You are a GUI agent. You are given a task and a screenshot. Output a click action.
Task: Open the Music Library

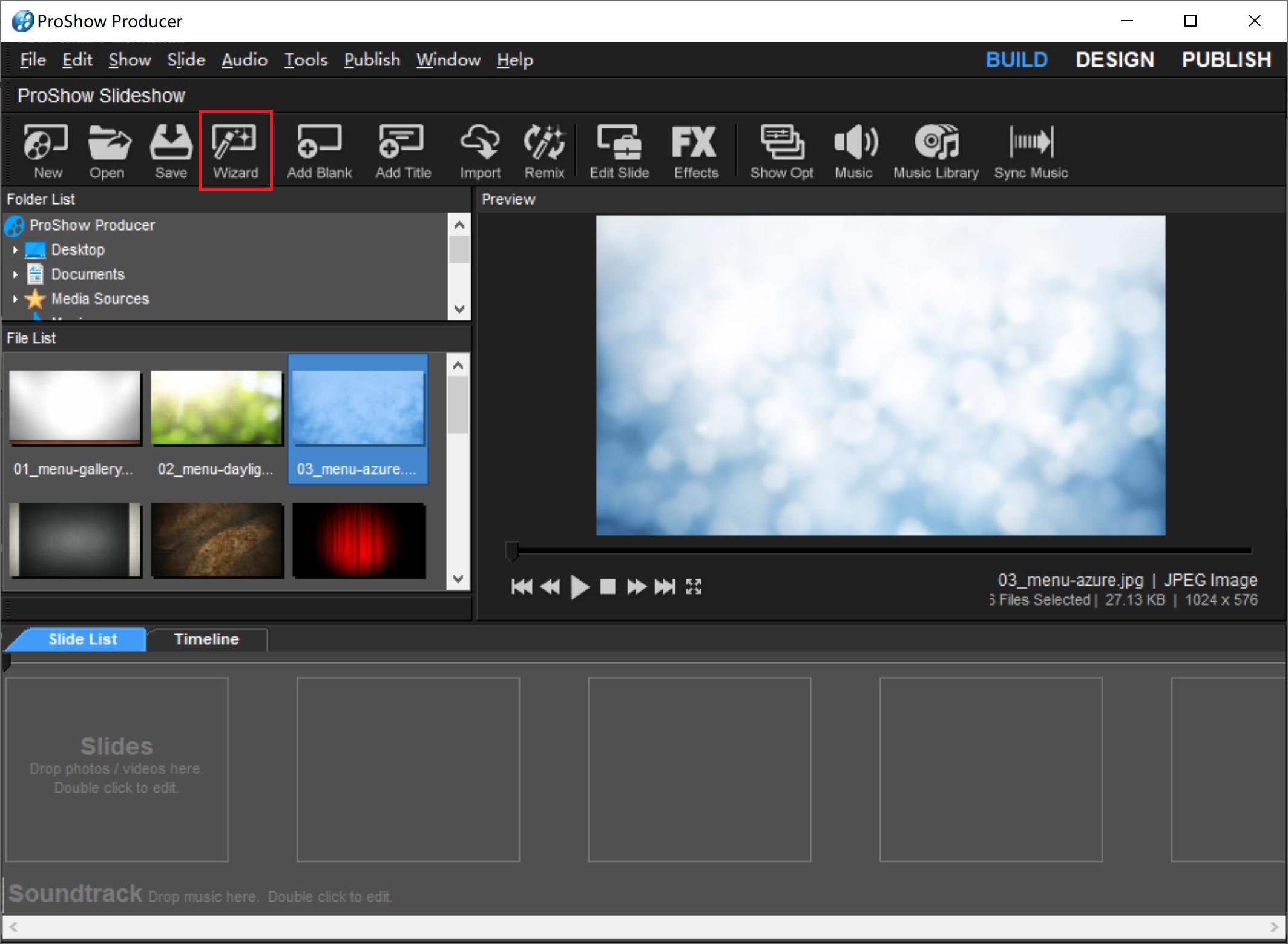tap(935, 150)
